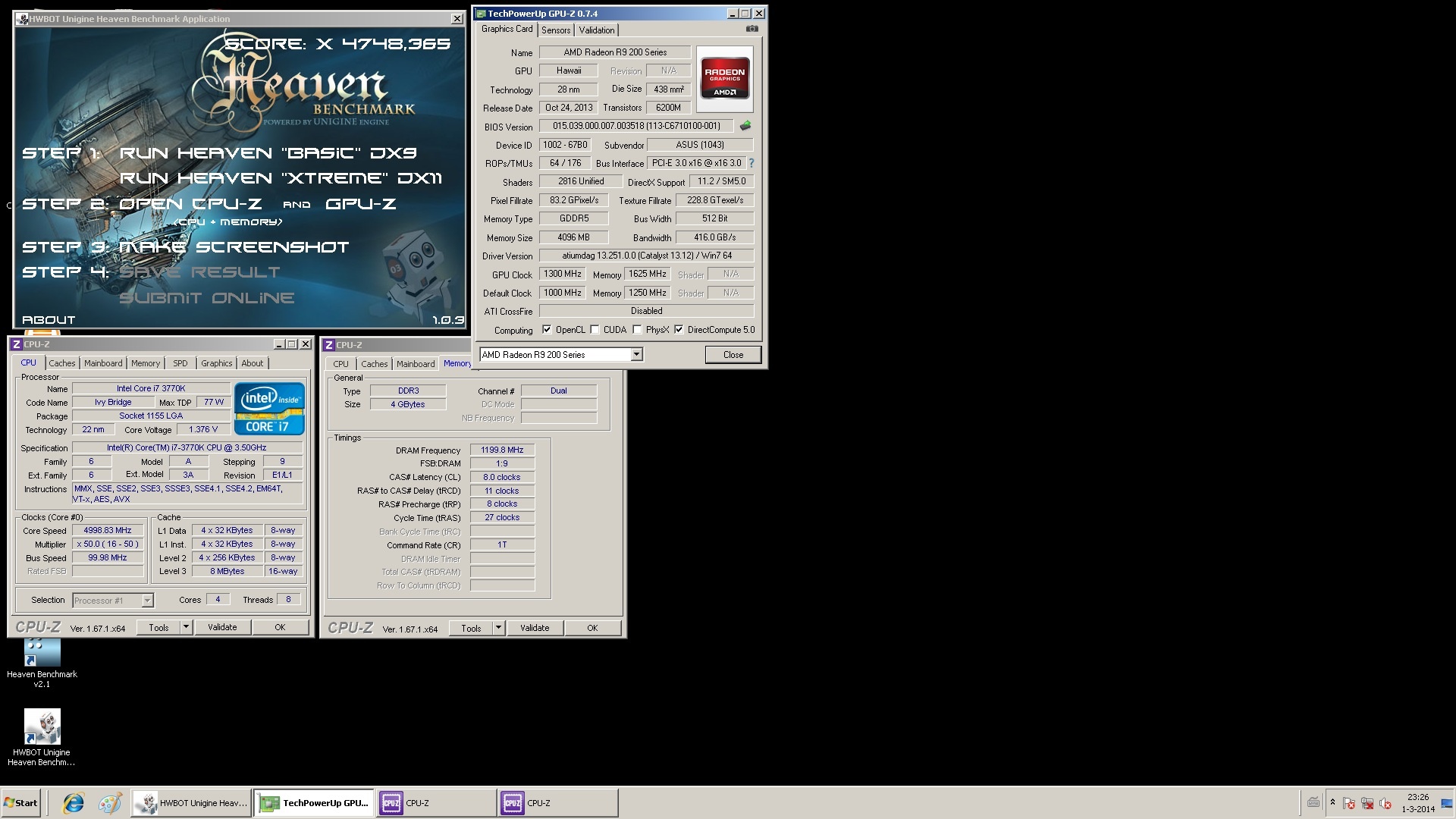Click the Submit Online text in the Heaven app
Screen dimensions: 1456x819
click(206, 298)
